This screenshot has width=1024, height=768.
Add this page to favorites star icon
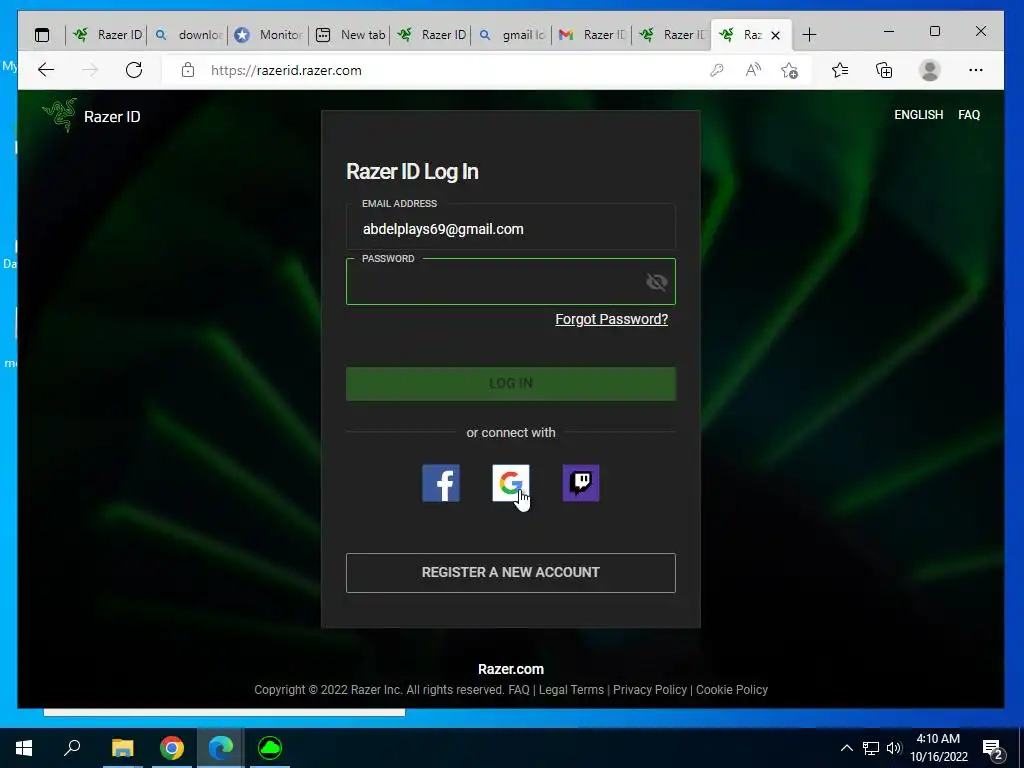tap(790, 70)
